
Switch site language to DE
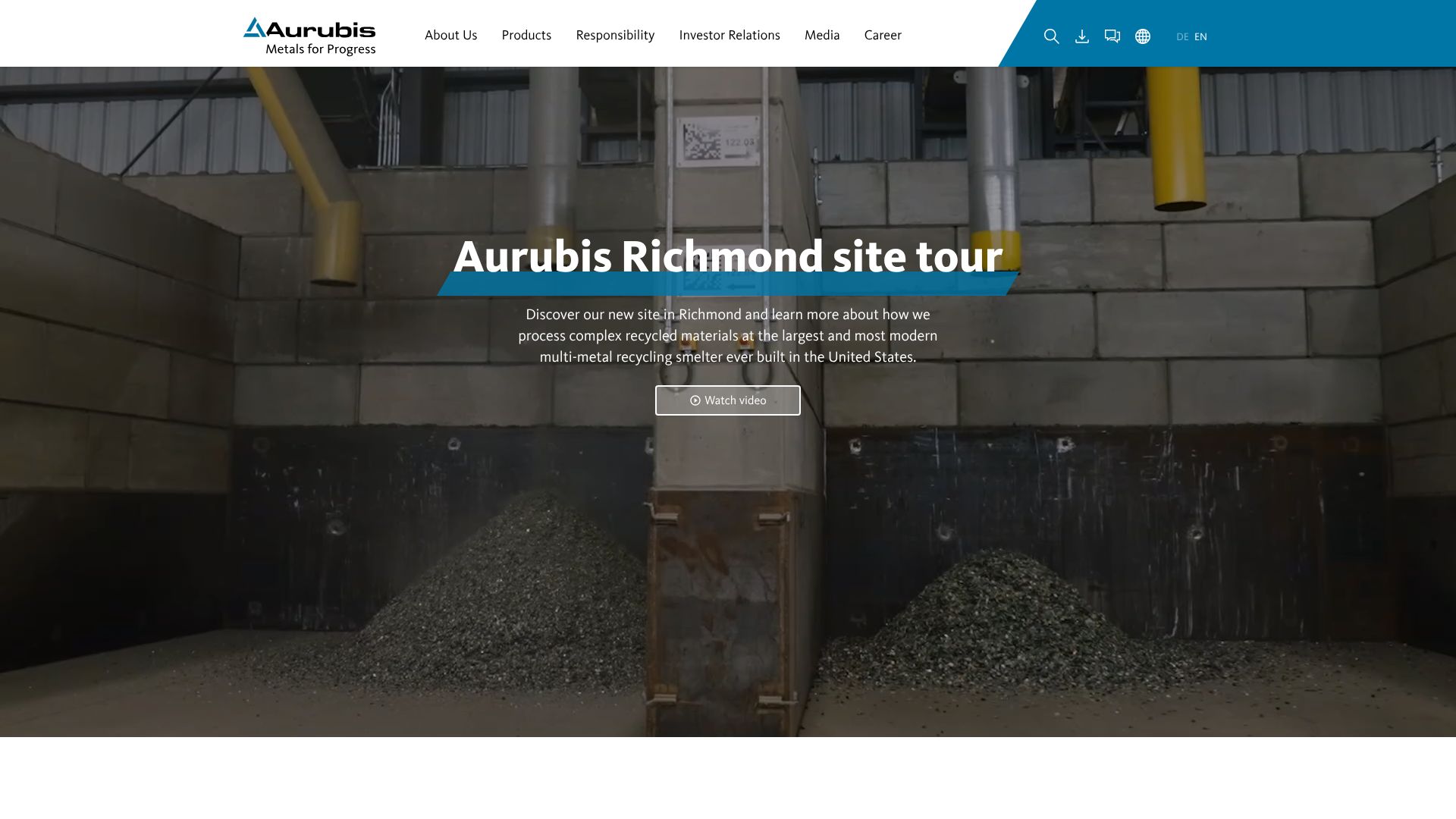click(x=1182, y=36)
